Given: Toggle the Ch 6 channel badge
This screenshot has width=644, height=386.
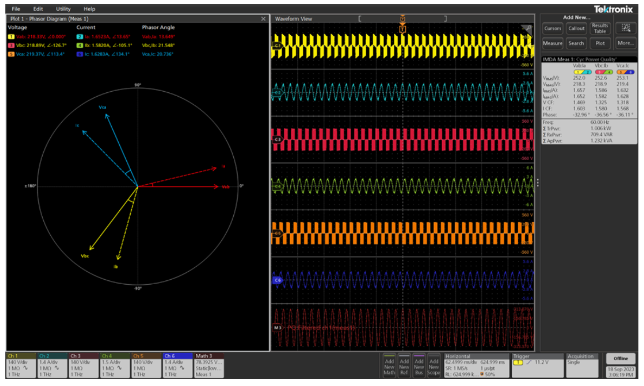Looking at the screenshot, I should [178, 365].
